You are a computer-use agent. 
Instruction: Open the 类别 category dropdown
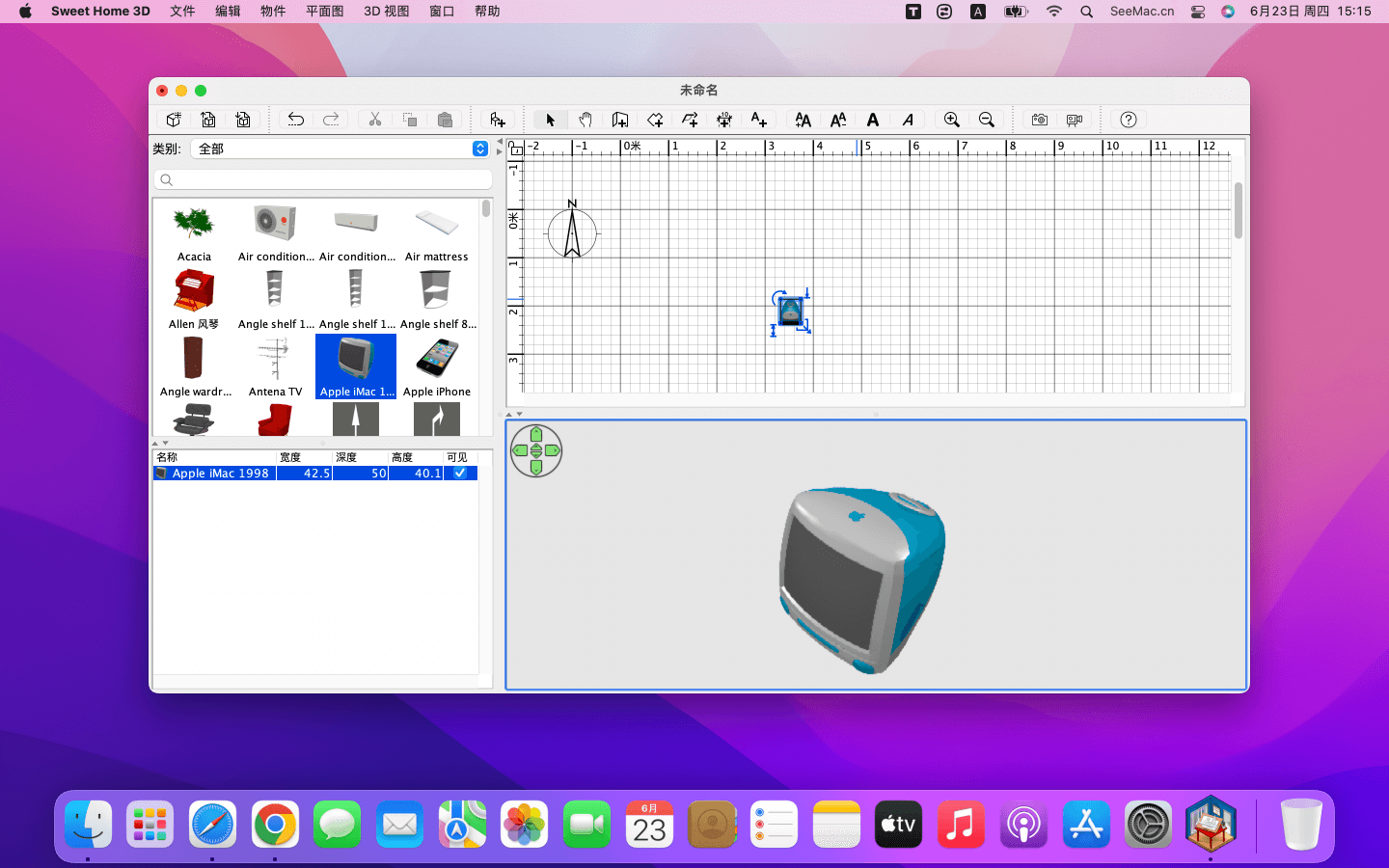point(340,149)
